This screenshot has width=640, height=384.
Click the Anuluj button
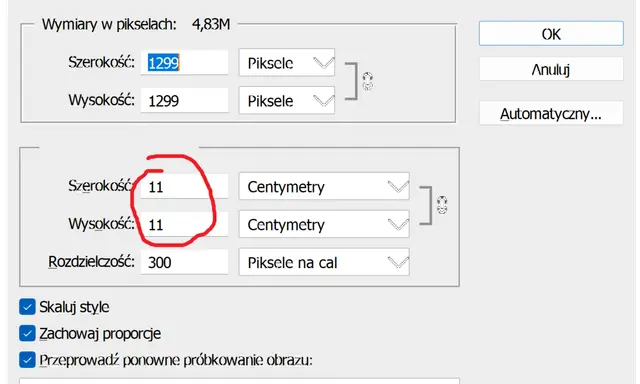point(551,69)
